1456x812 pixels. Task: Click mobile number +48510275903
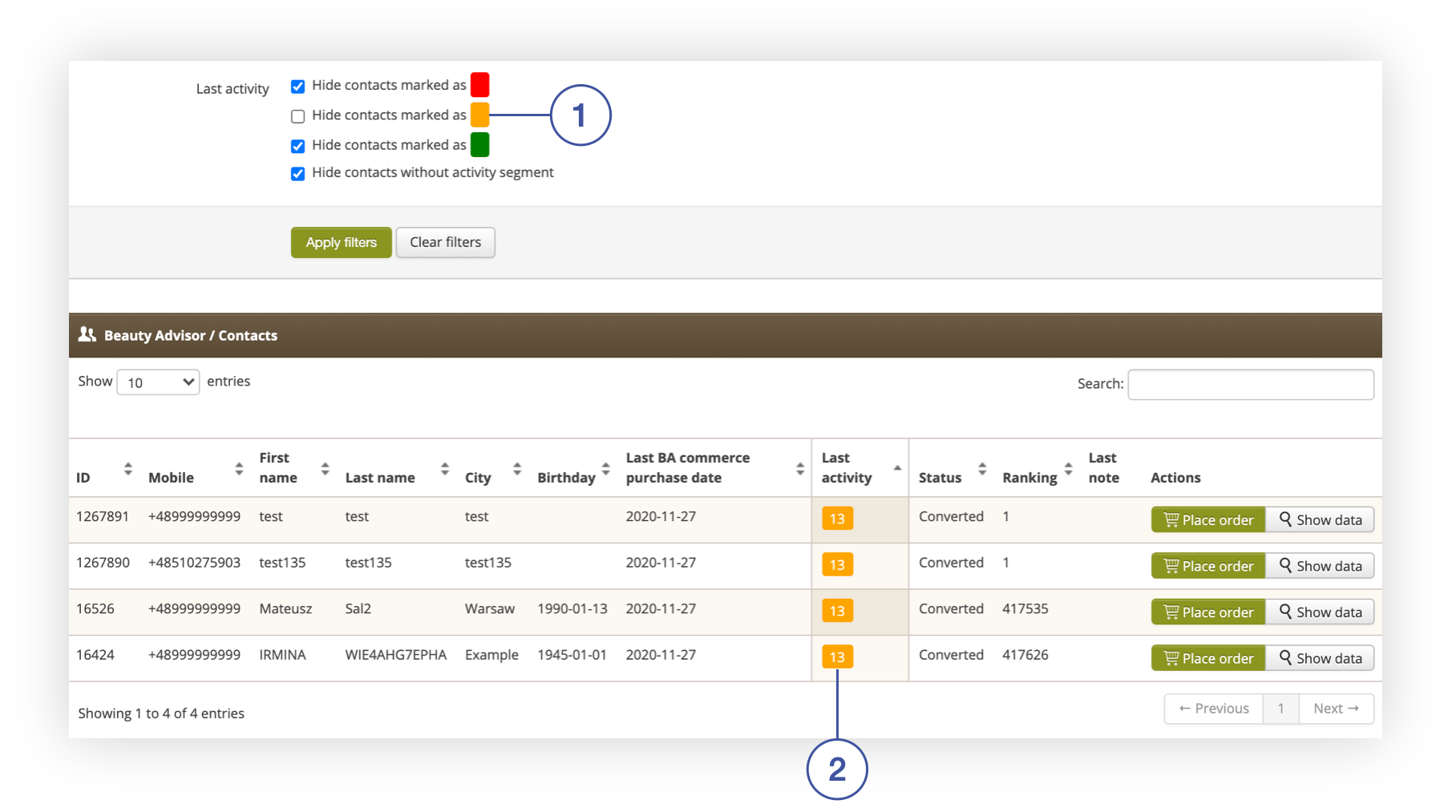point(194,563)
